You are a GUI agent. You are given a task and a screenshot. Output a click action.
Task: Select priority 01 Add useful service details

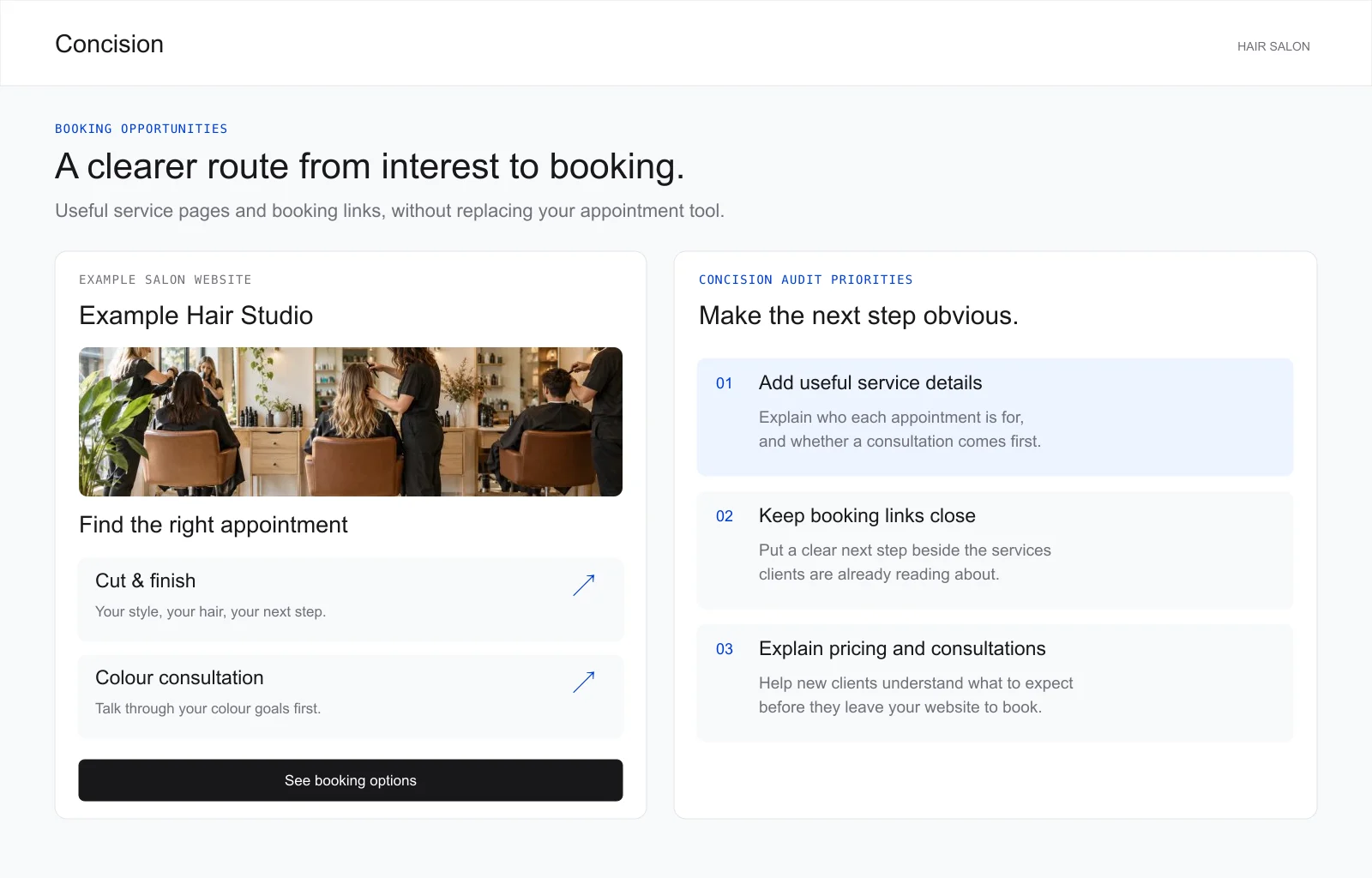click(995, 417)
